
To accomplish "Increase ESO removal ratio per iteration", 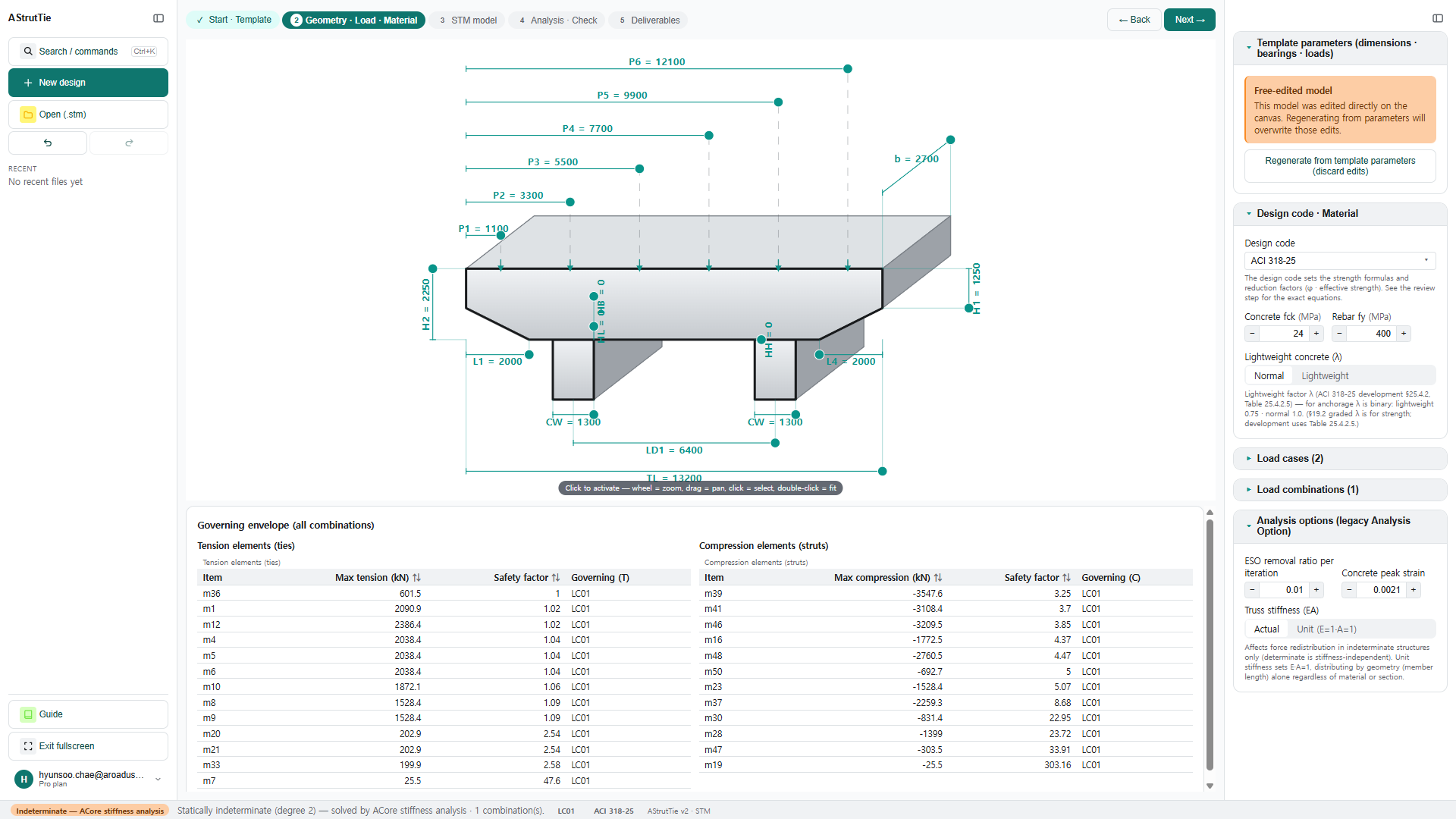I will [x=1316, y=590].
